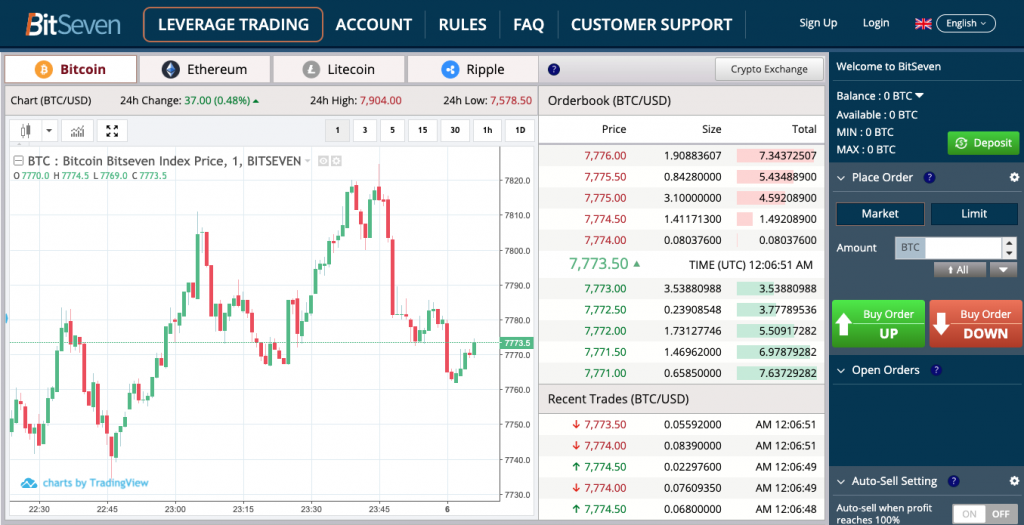Viewport: 1024px width, 525px height.
Task: Increase amount with stepper up arrow
Action: pos(1010,243)
